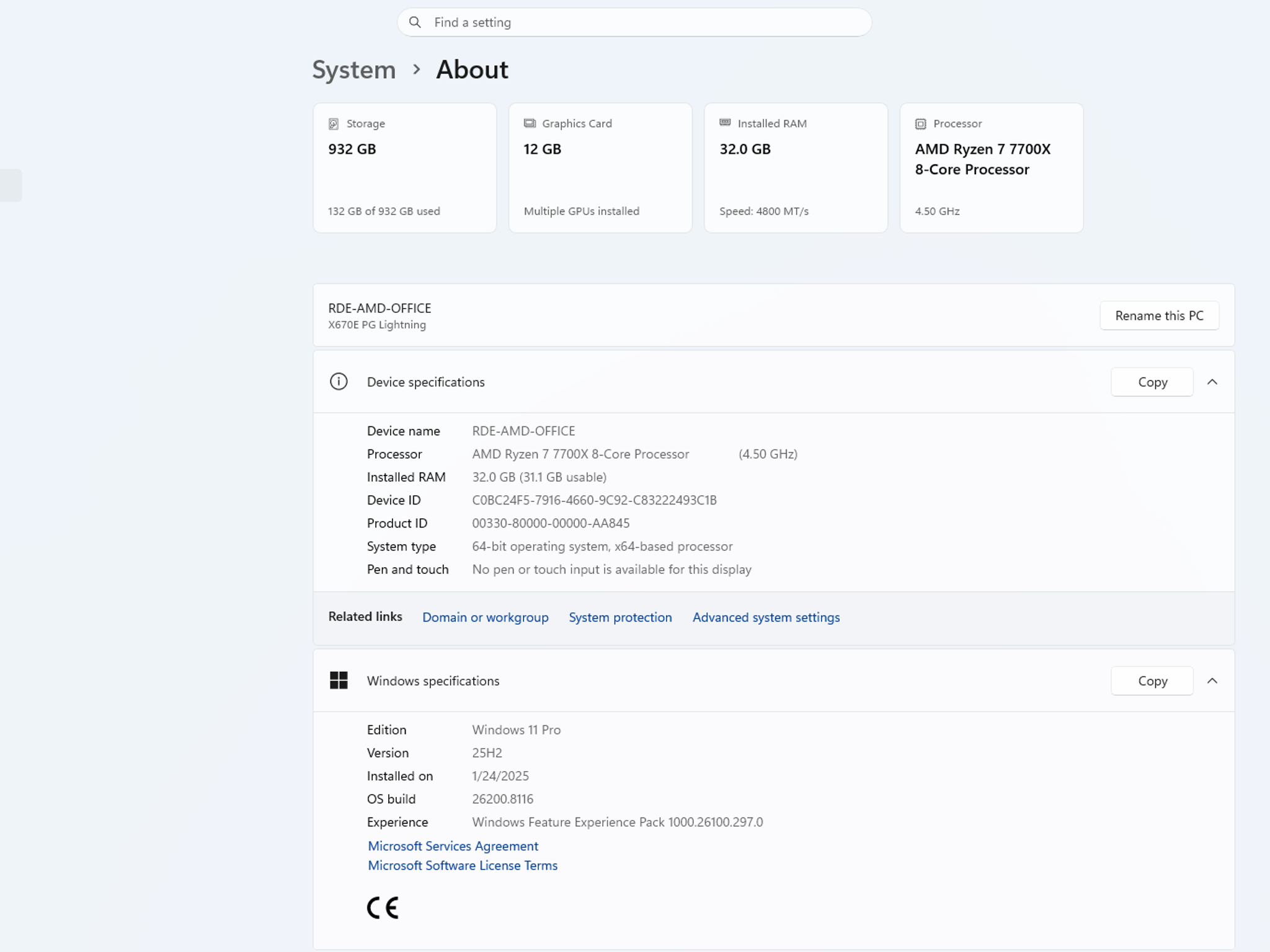Open the Graphics Card 12 GB card

click(x=600, y=168)
